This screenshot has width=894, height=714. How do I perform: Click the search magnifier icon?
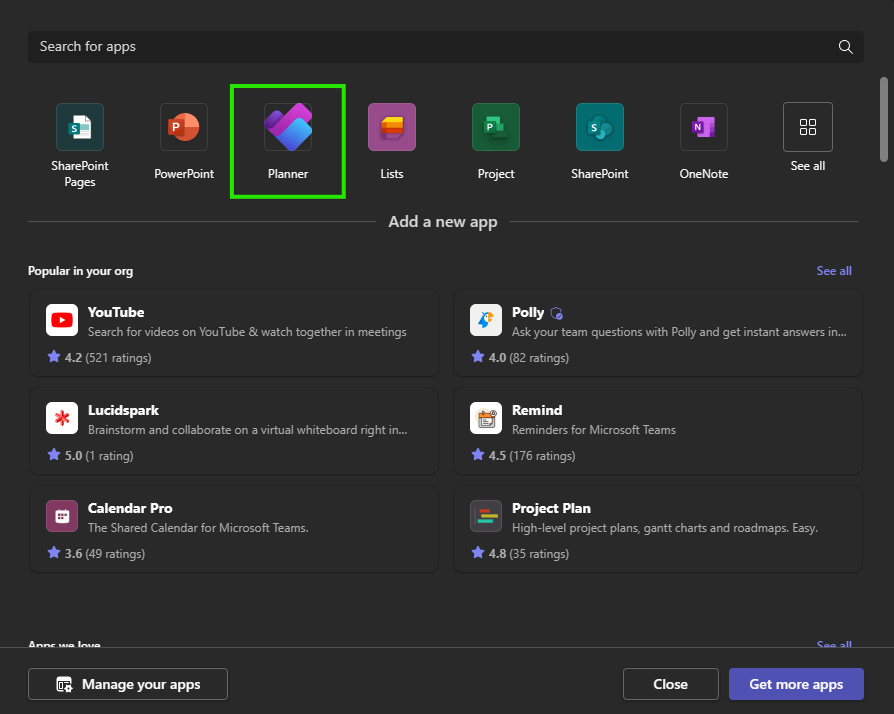point(845,46)
